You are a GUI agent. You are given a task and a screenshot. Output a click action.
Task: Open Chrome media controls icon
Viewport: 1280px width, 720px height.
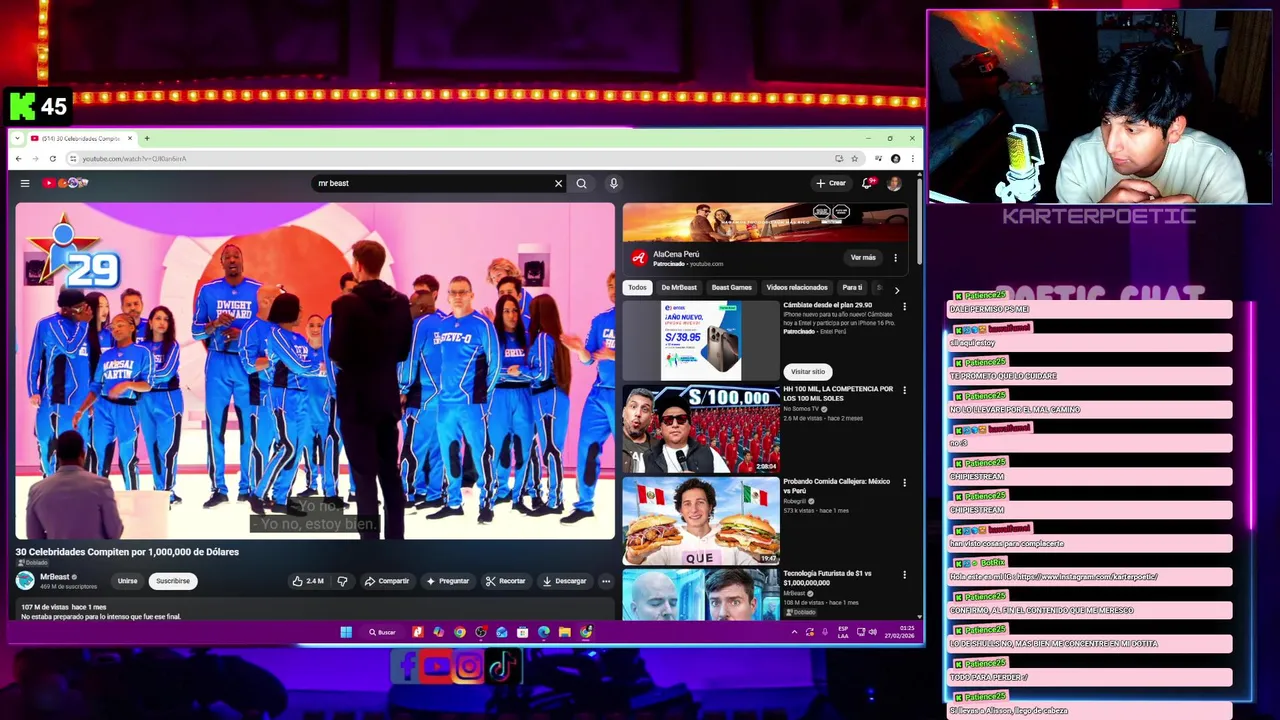[878, 158]
